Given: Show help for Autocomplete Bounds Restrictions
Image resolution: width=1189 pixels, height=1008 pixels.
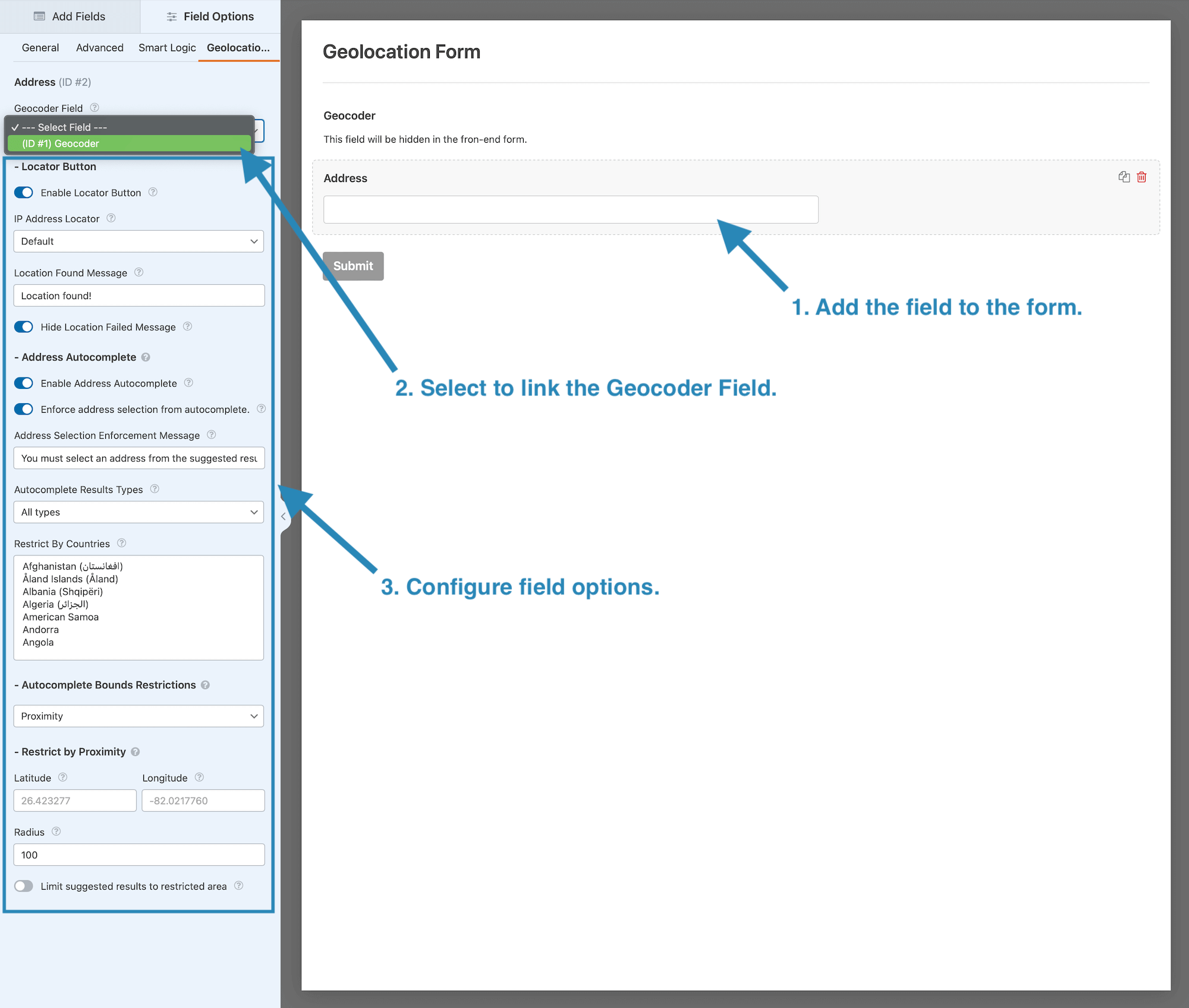Looking at the screenshot, I should [206, 685].
